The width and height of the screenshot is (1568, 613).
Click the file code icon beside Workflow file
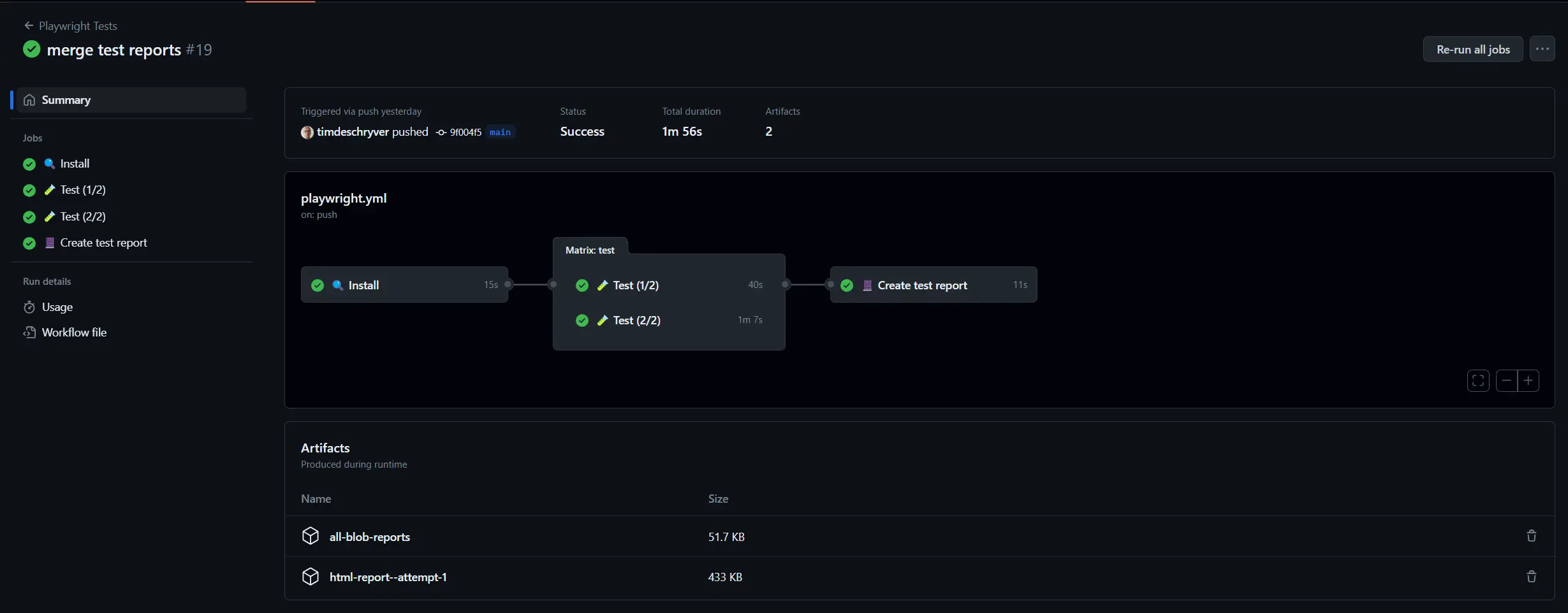point(29,333)
